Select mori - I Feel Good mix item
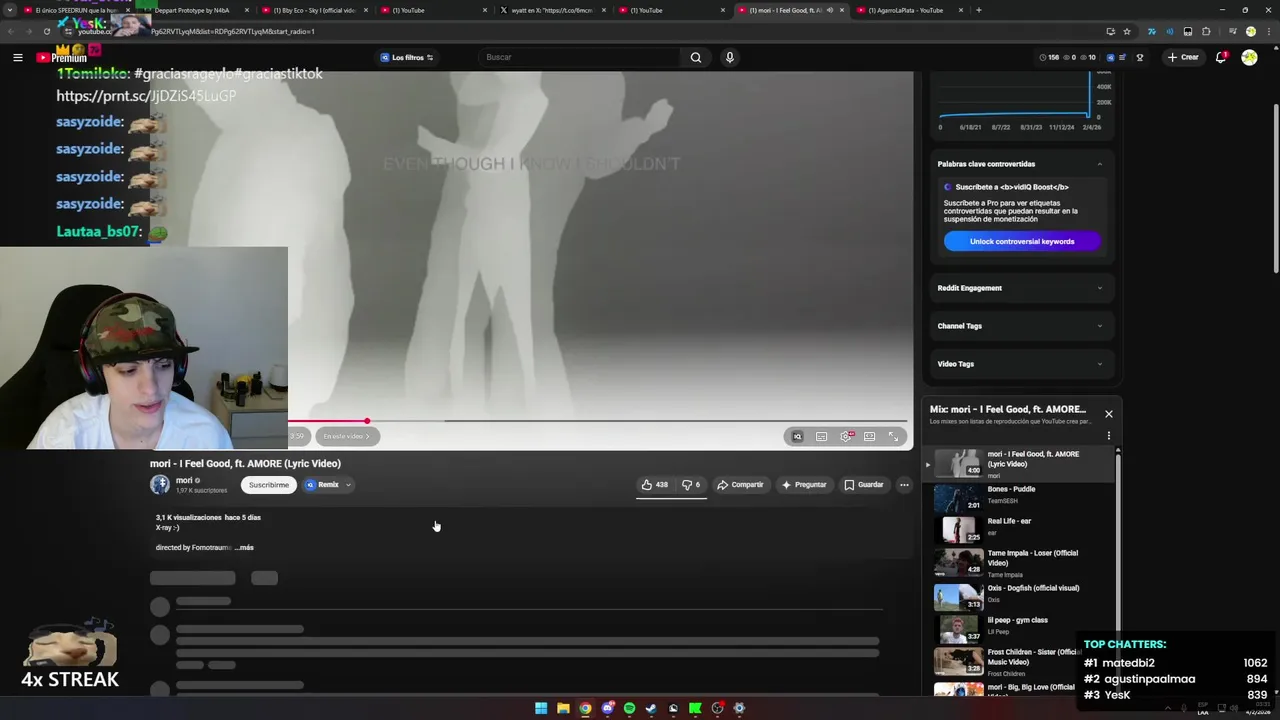 point(1020,464)
